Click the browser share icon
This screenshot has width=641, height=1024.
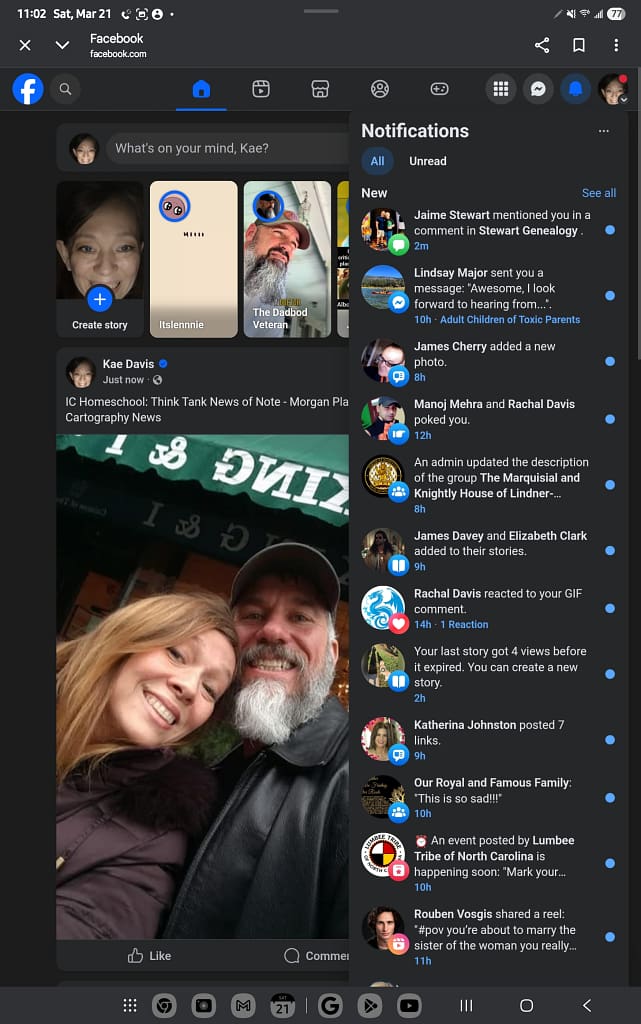coord(542,45)
